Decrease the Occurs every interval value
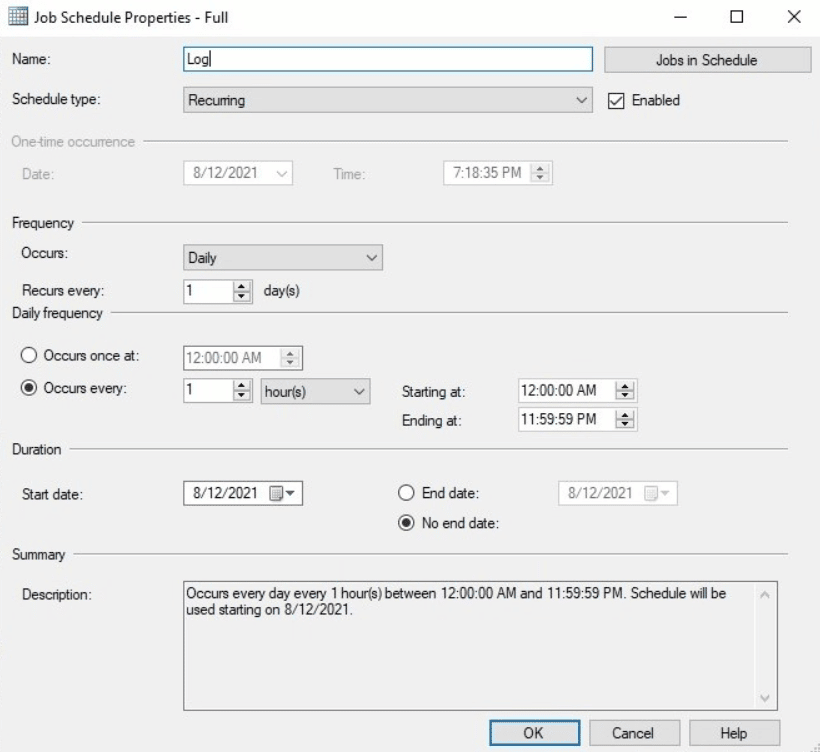The width and height of the screenshot is (820, 752). point(242,395)
